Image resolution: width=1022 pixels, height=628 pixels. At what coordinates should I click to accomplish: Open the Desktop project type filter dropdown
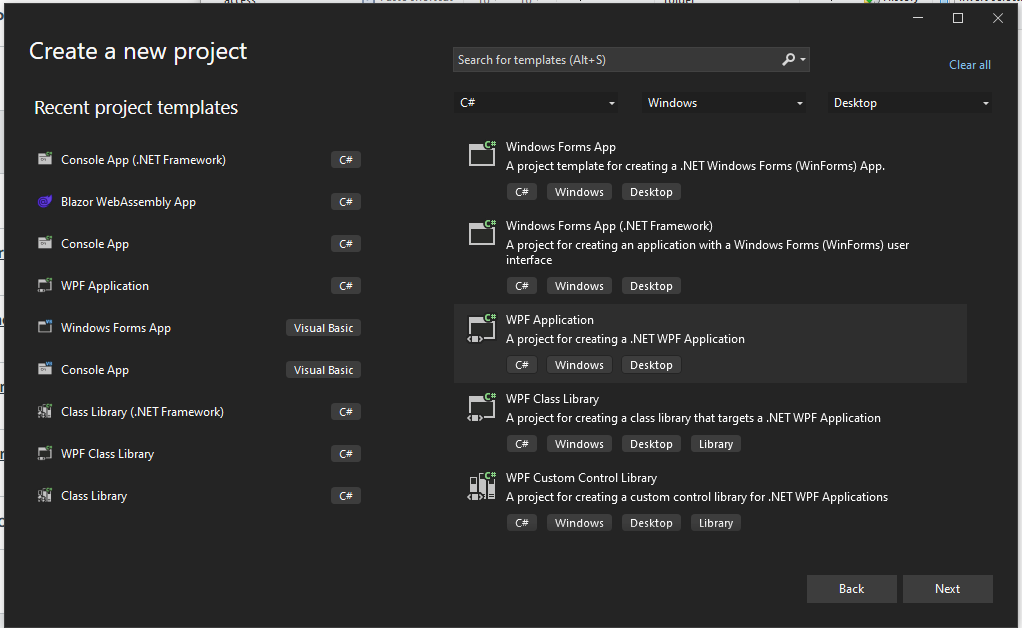pos(910,103)
